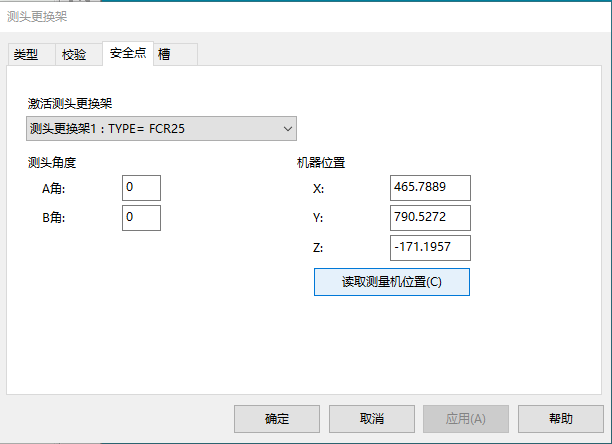Viewport: 612px width, 444px height.
Task: Select the 安全点 tab
Action: coord(128,53)
